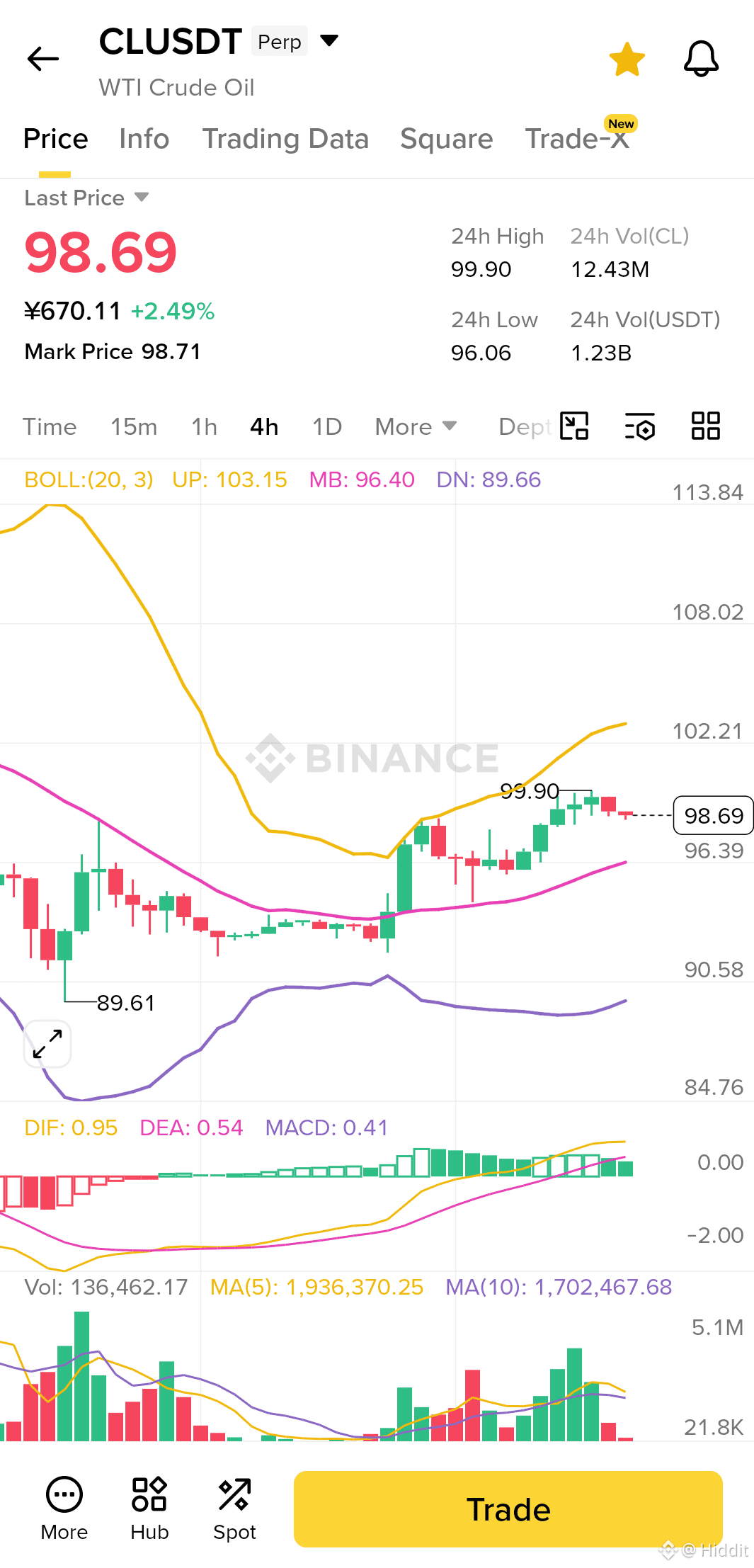Image resolution: width=754 pixels, height=1568 pixels.
Task: Expand the More timeframes dropdown
Action: 416,426
